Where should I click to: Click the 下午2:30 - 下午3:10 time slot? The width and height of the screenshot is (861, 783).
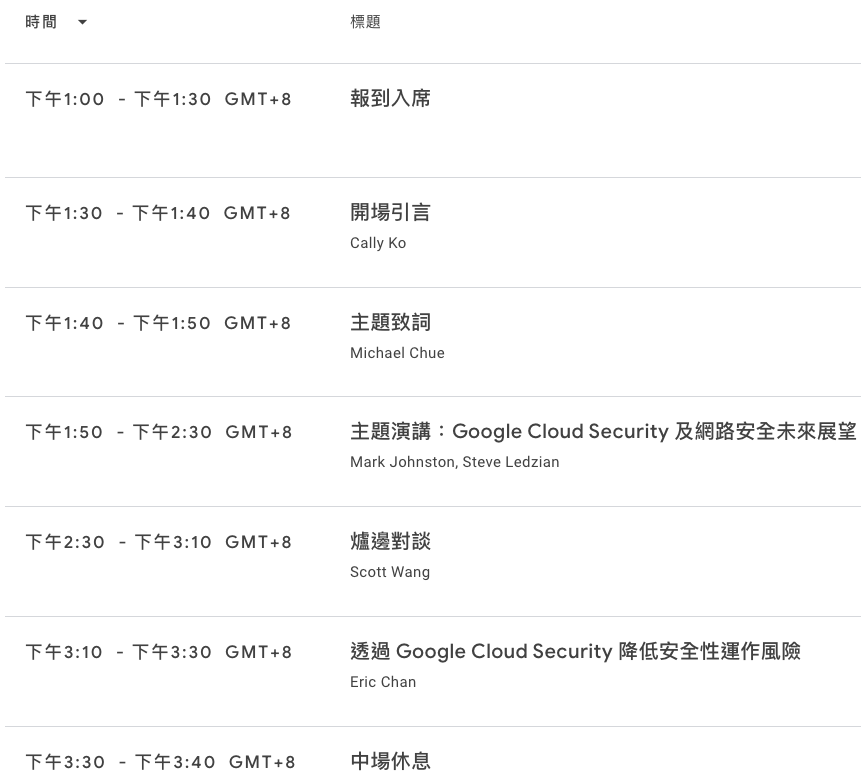[158, 542]
